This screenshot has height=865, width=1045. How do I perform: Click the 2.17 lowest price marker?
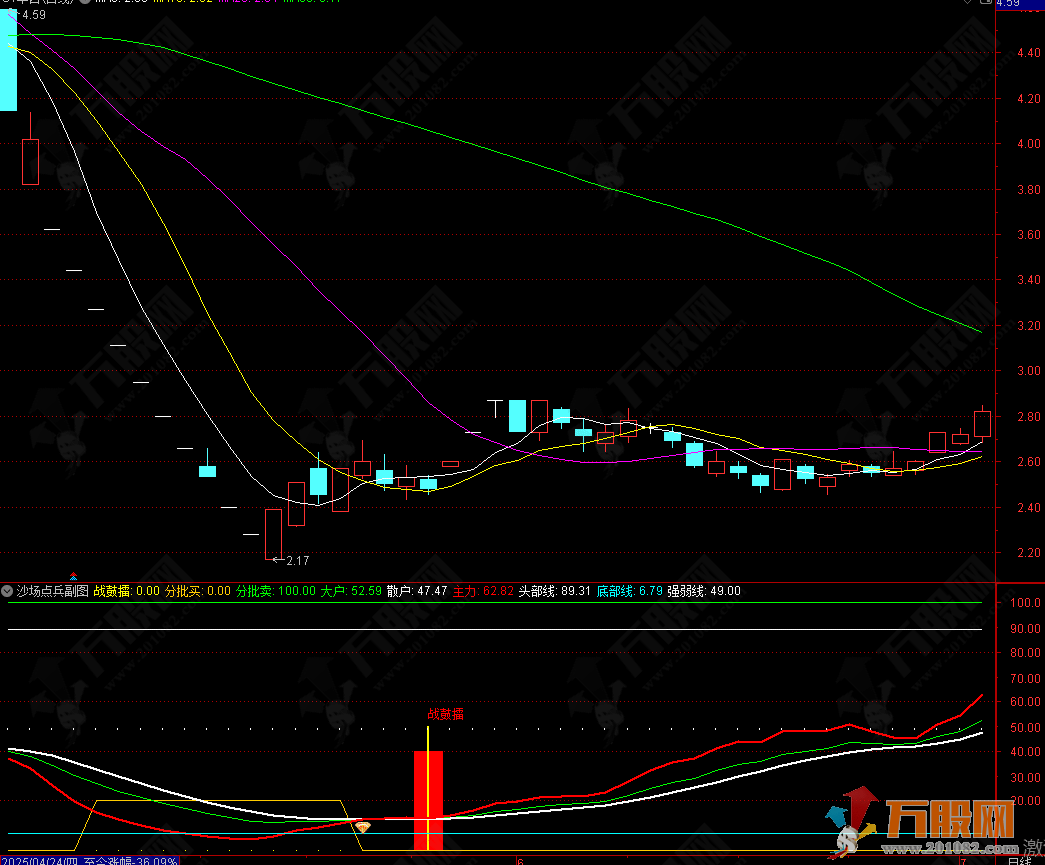[297, 560]
